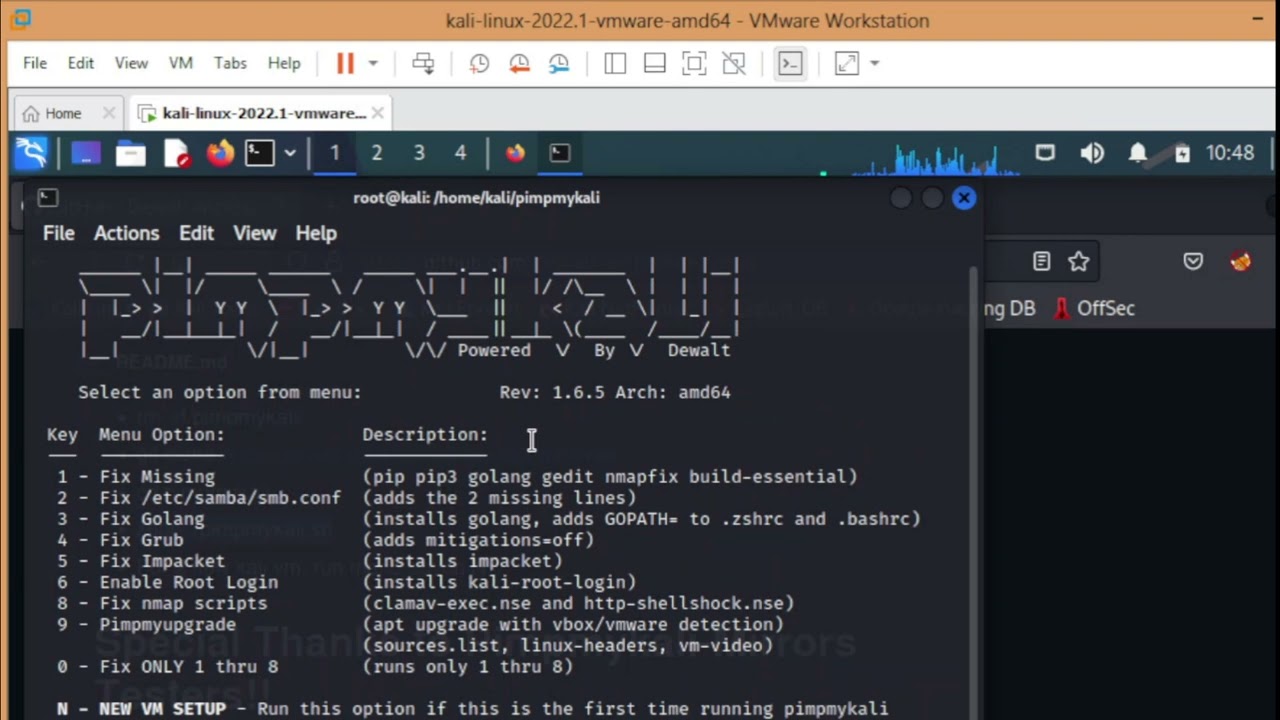Open the terminal View menu
1280x720 pixels.
coord(255,233)
